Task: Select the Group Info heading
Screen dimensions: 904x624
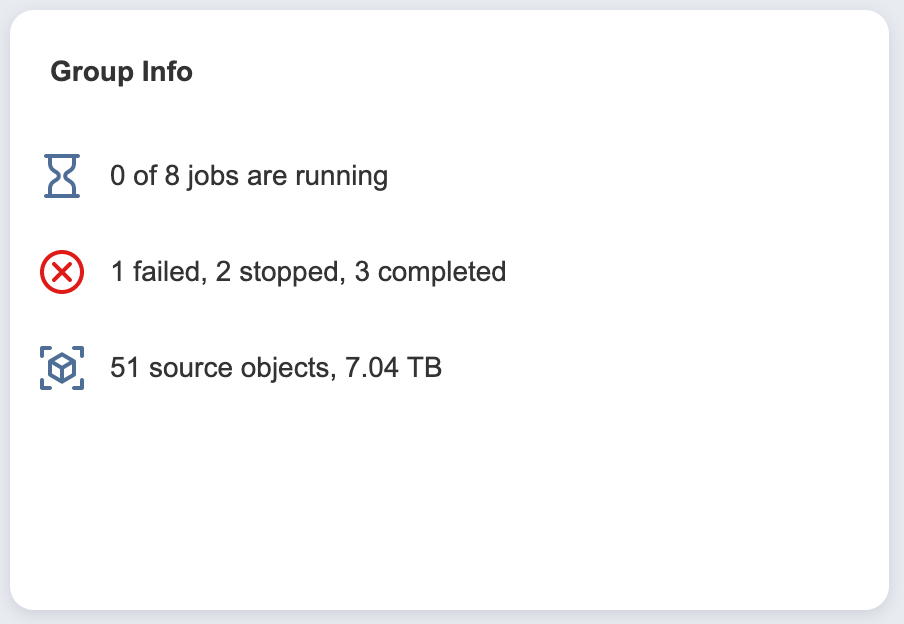Action: pos(122,72)
